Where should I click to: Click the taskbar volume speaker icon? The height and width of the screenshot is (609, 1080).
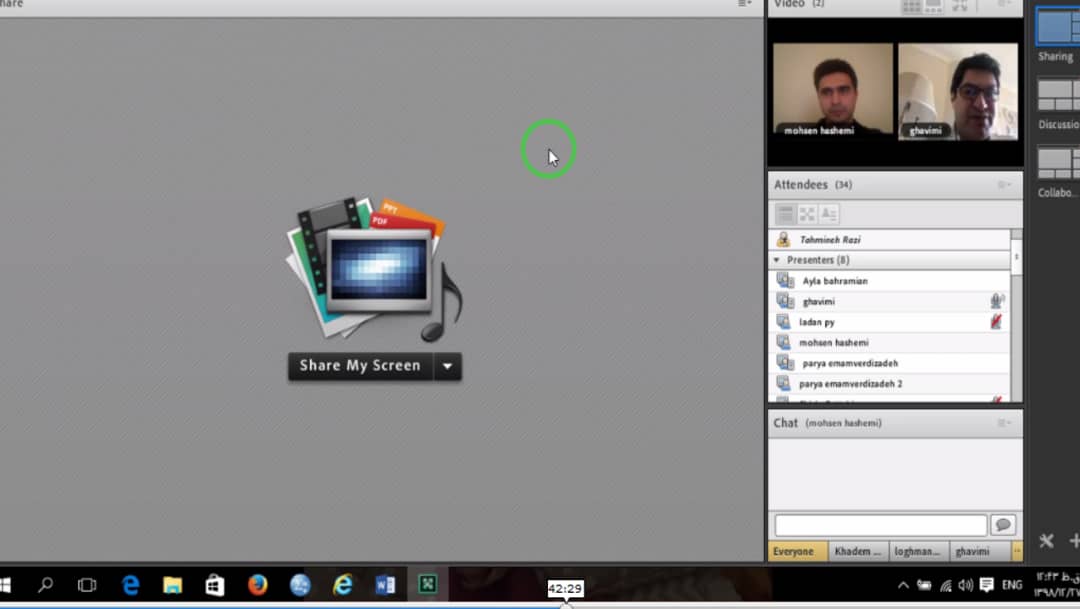965,585
